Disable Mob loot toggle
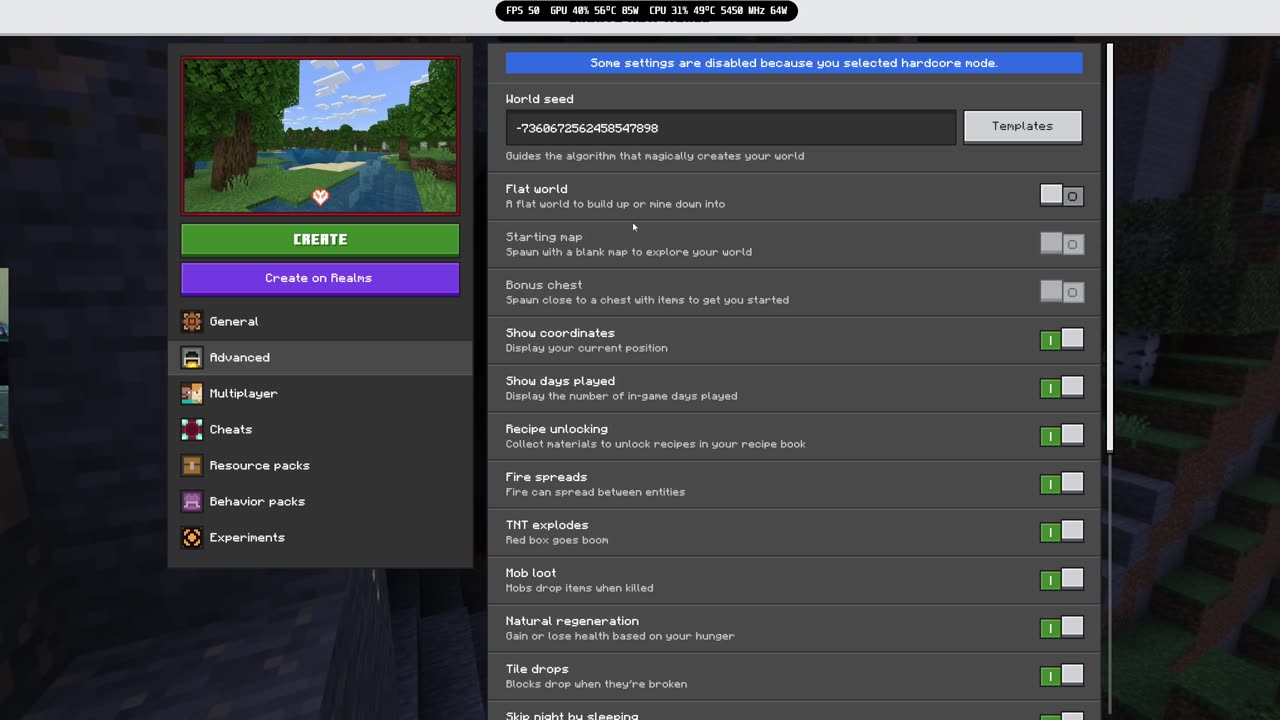This screenshot has height=720, width=1280. 1061,580
